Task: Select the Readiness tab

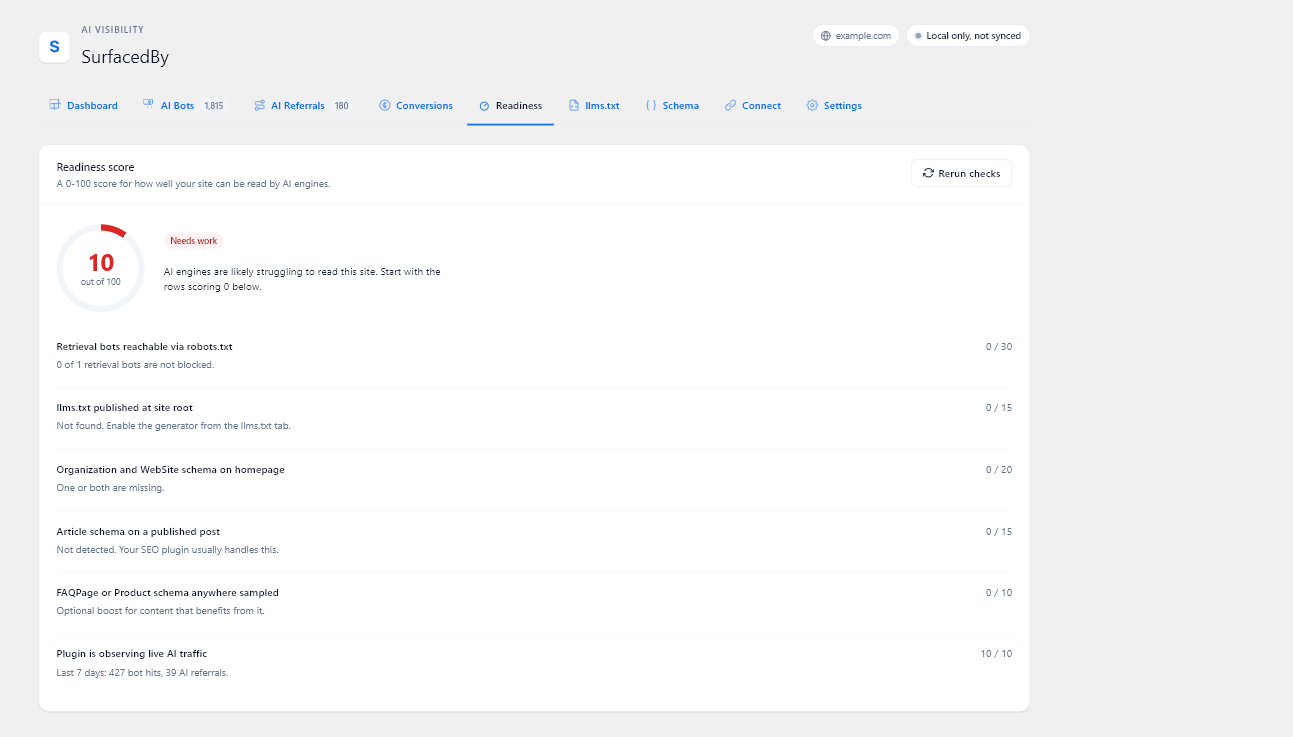Action: pos(510,105)
